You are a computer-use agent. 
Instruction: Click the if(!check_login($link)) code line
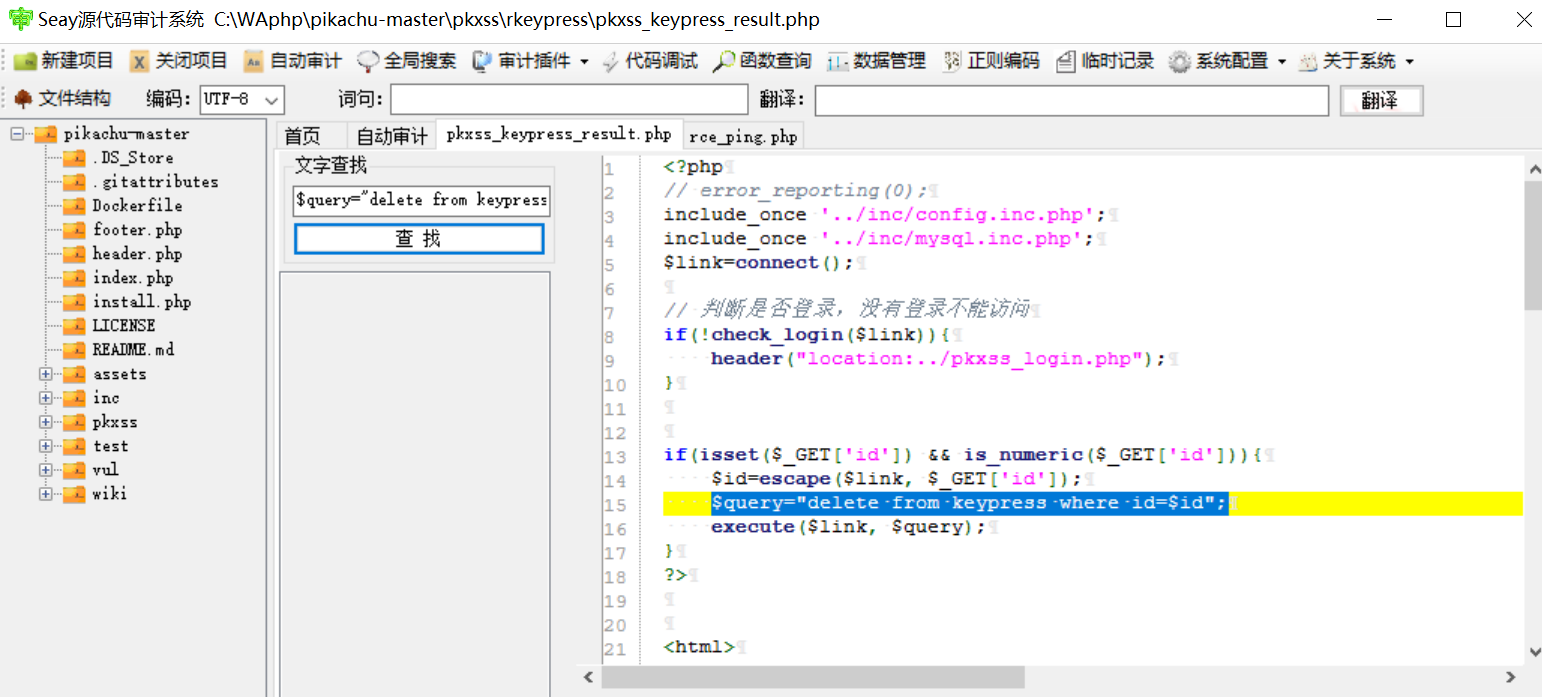pos(807,335)
